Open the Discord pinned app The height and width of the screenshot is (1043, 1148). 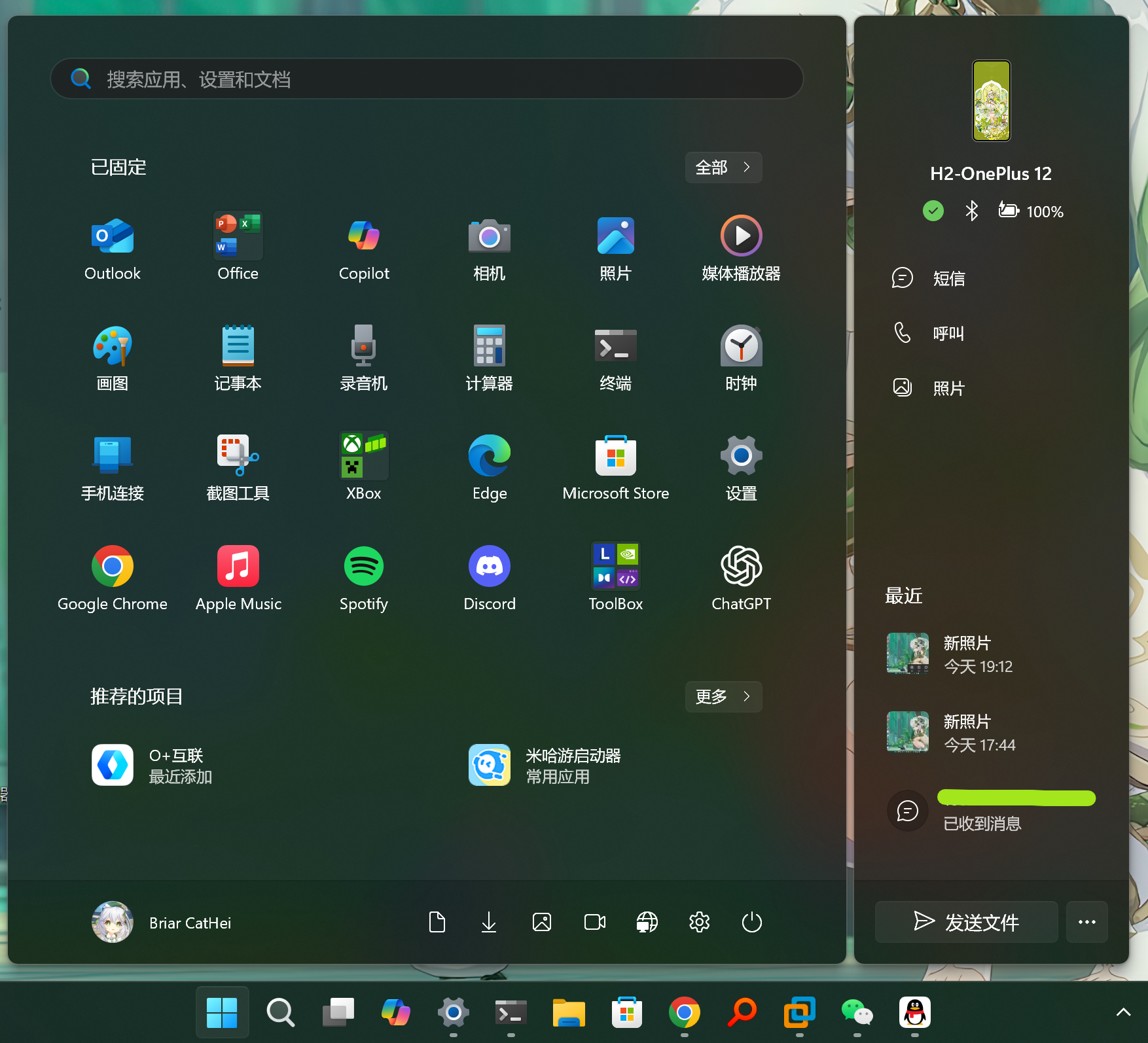(x=490, y=578)
